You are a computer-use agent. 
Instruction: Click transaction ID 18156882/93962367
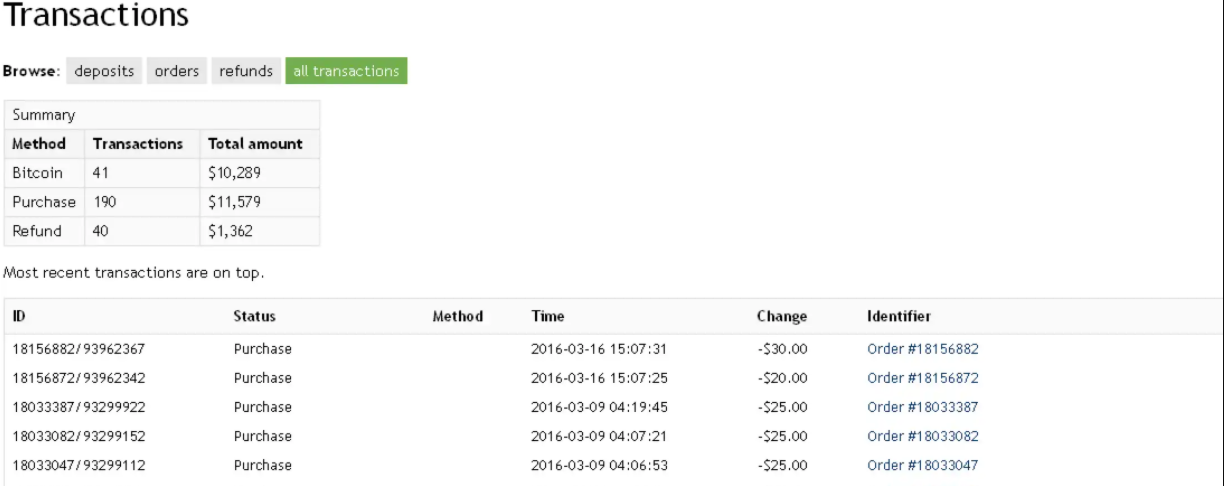pos(81,349)
